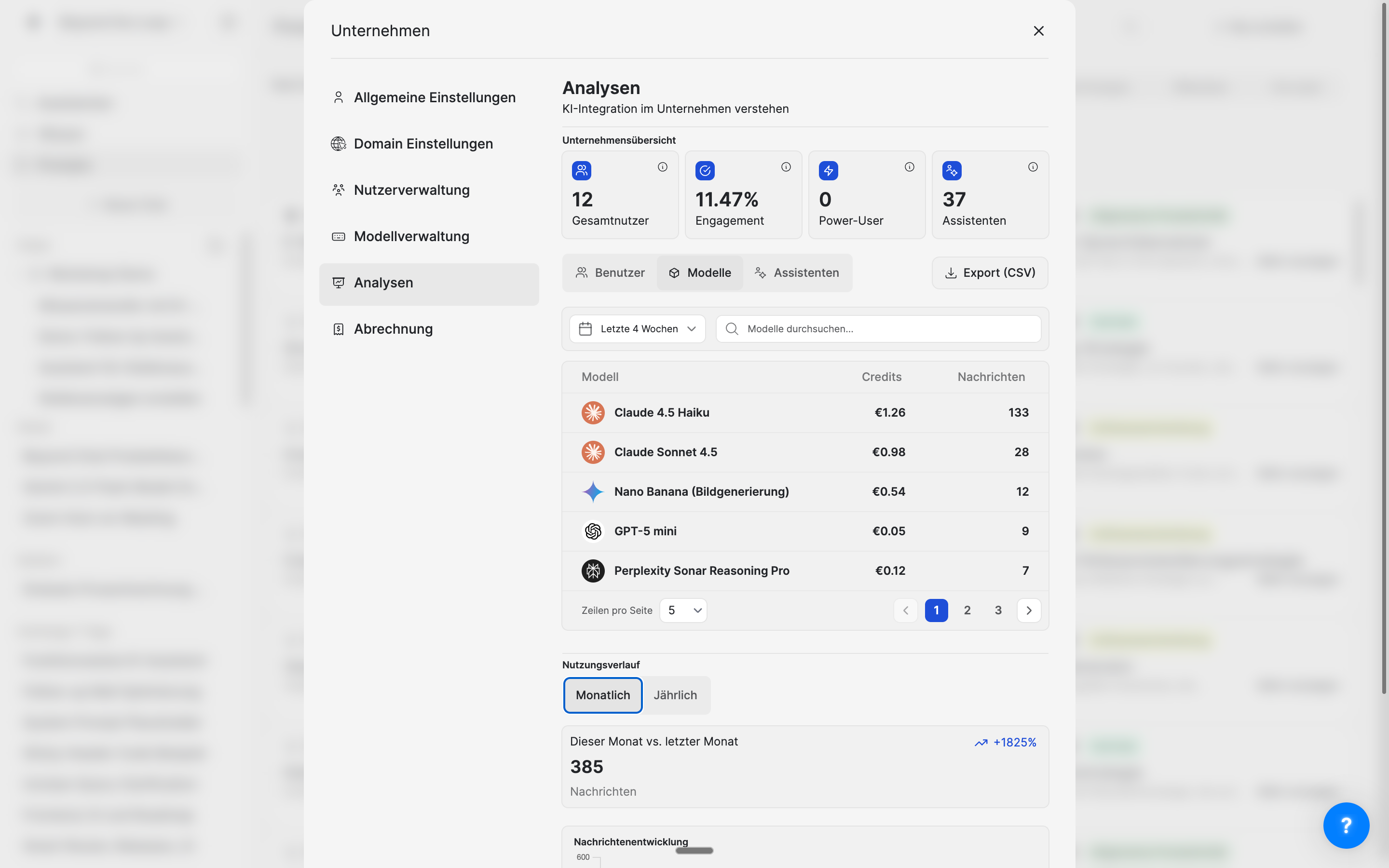The width and height of the screenshot is (1389, 868).
Task: Open the Letzte 4 Wochen date dropdown
Action: 637,328
